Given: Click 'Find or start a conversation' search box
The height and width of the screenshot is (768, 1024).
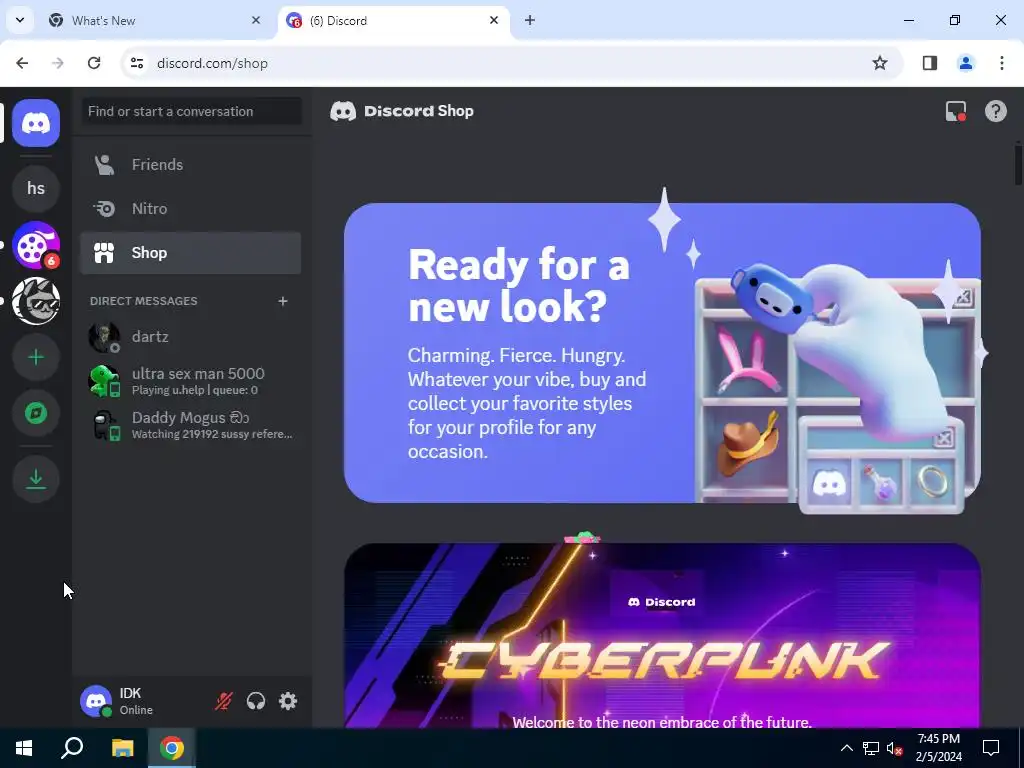Looking at the screenshot, I should tap(191, 111).
